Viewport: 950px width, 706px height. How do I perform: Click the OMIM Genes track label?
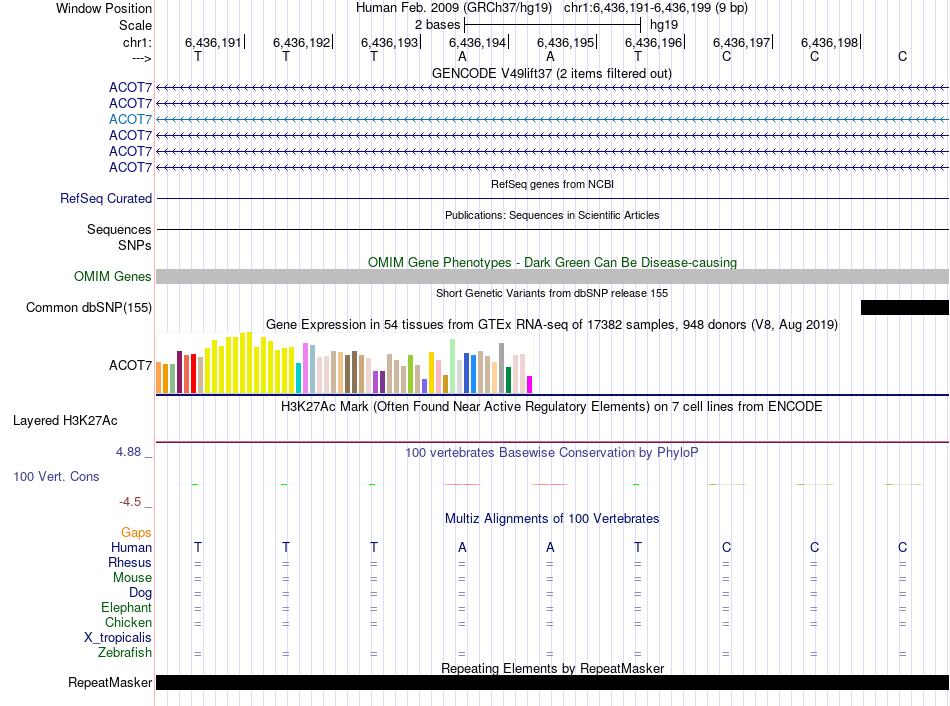pyautogui.click(x=113, y=277)
